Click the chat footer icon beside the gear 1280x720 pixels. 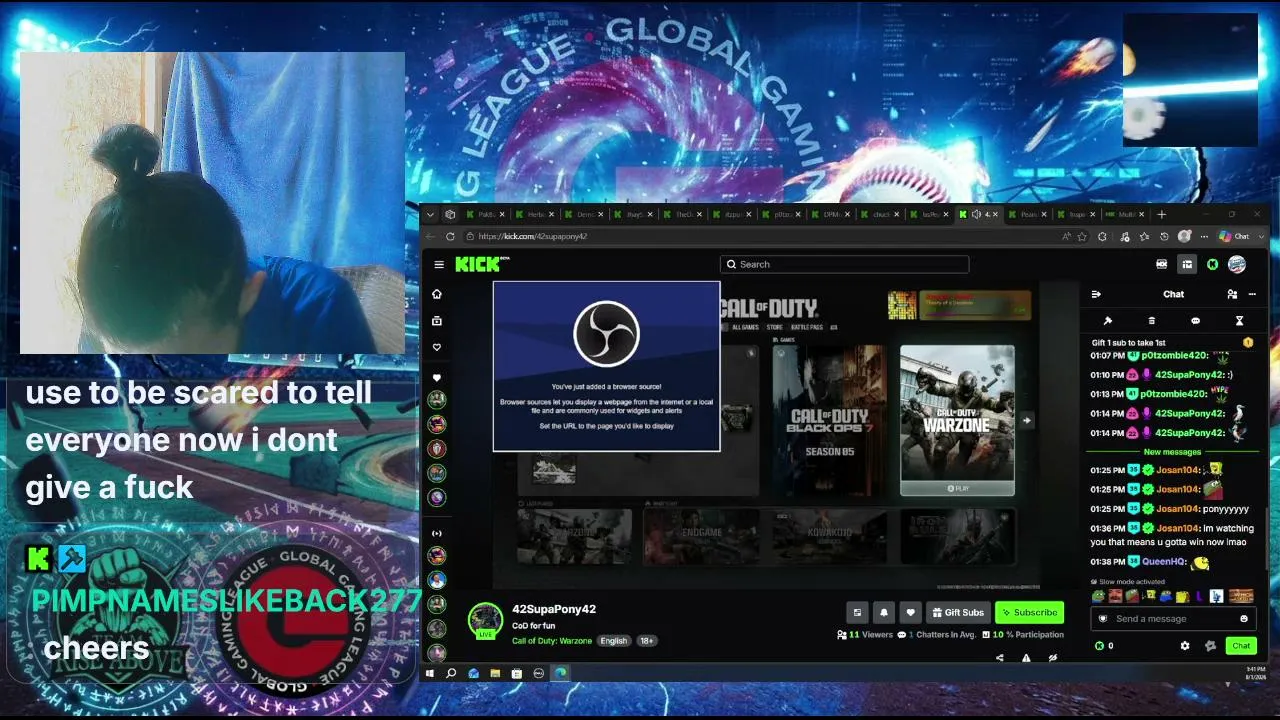1210,646
